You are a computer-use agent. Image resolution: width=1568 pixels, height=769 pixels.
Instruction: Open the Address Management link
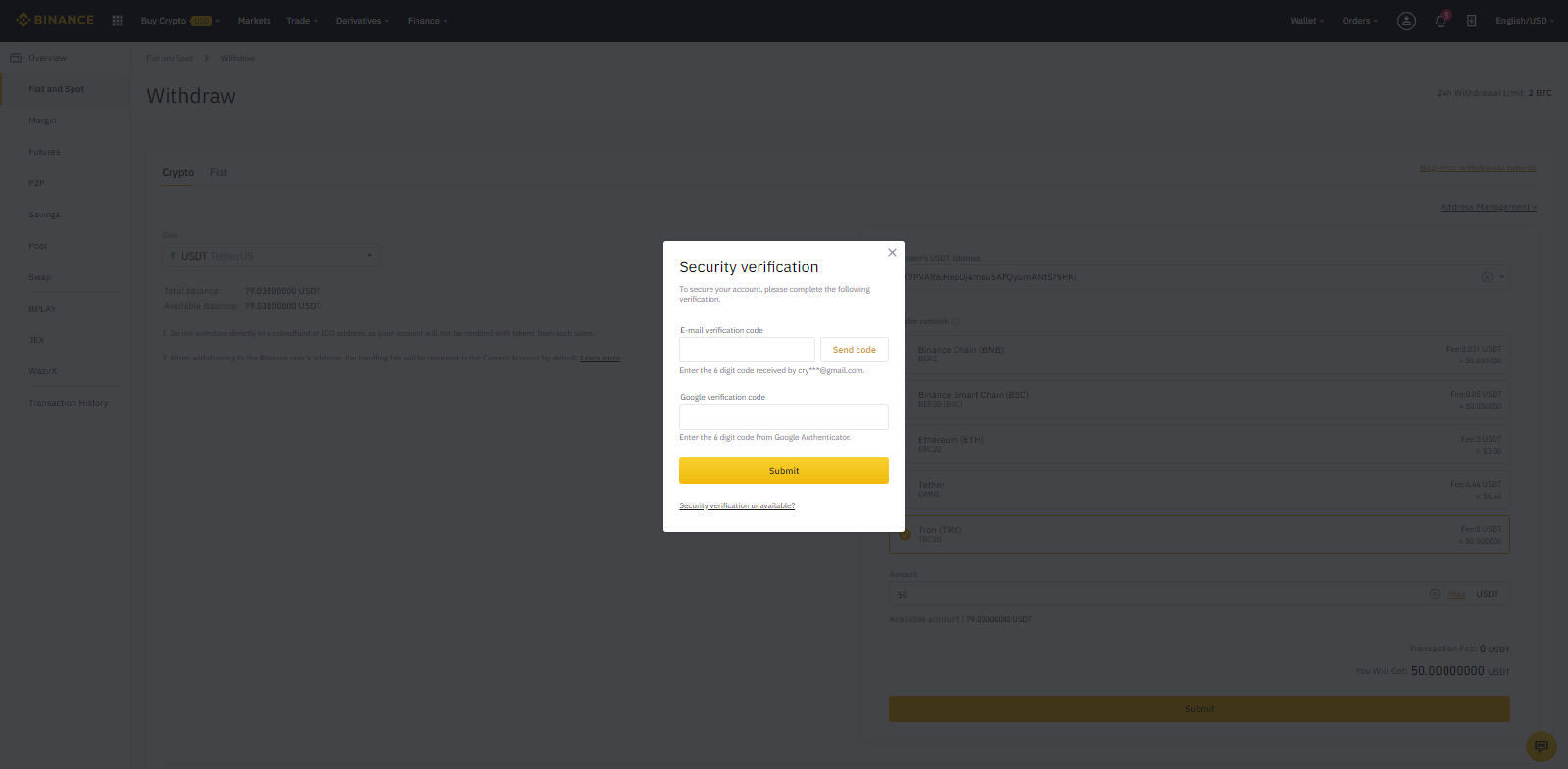[1488, 207]
